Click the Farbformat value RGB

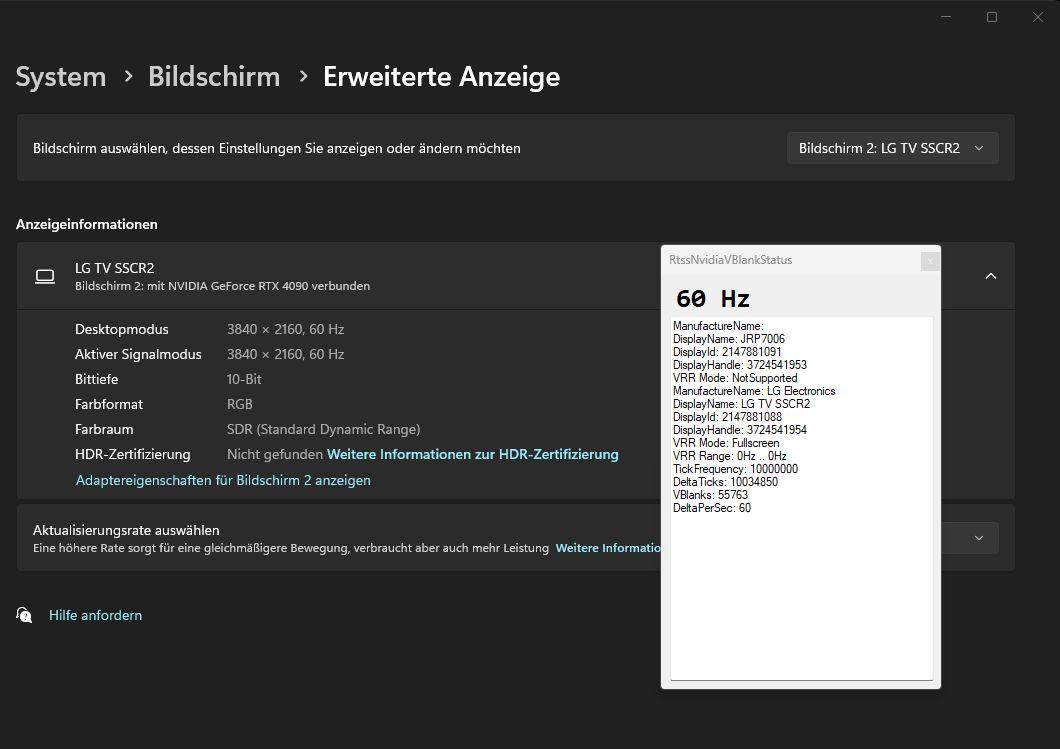click(239, 404)
